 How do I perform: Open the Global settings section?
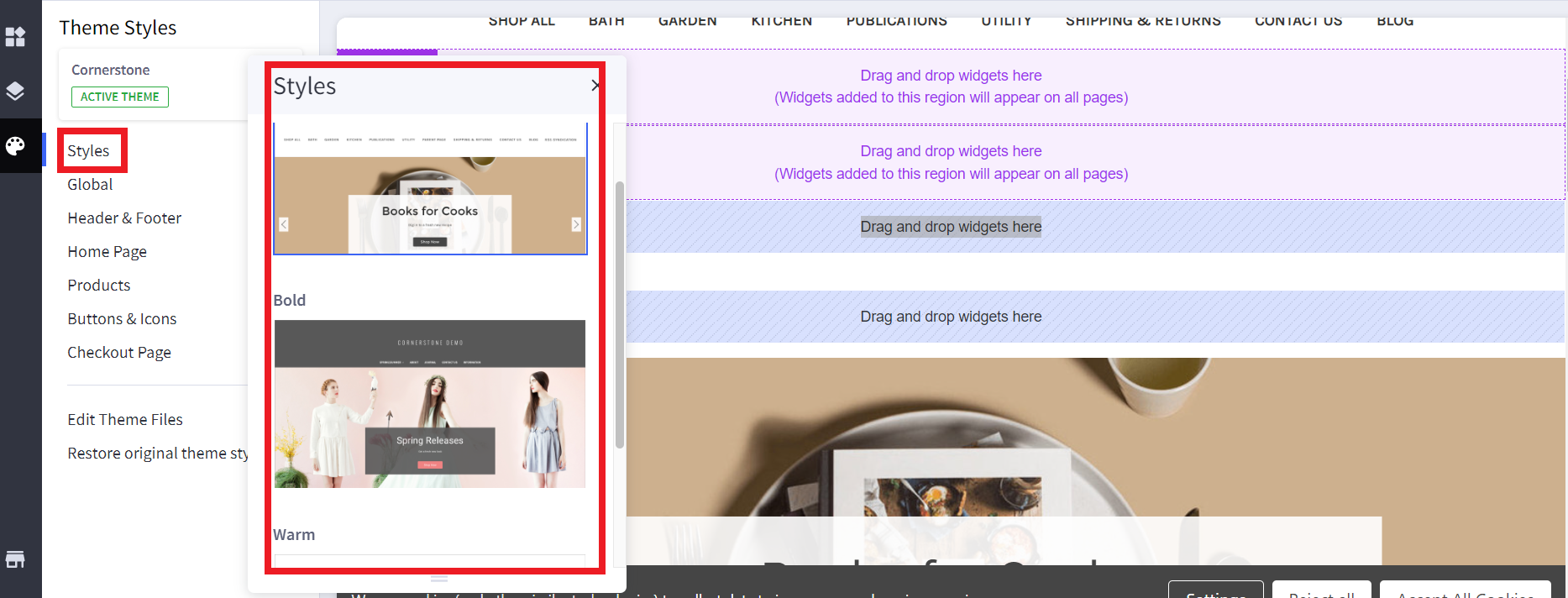90,185
